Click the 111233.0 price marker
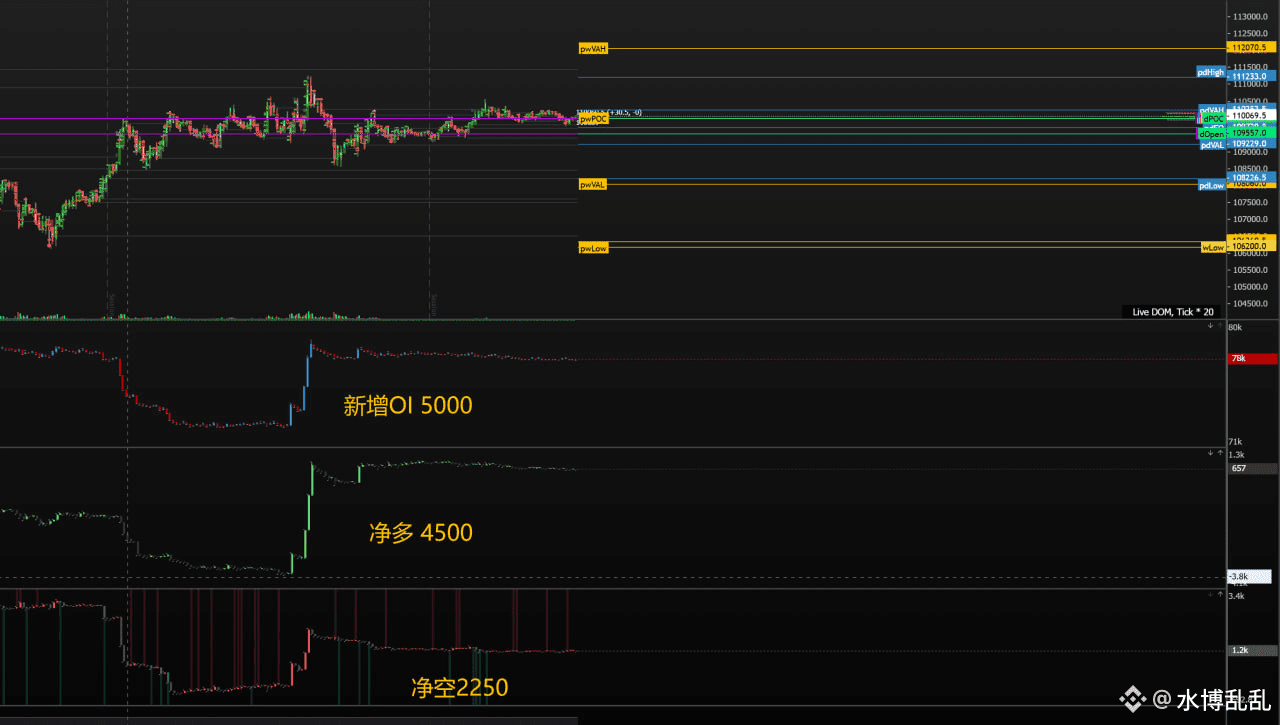 point(1253,76)
